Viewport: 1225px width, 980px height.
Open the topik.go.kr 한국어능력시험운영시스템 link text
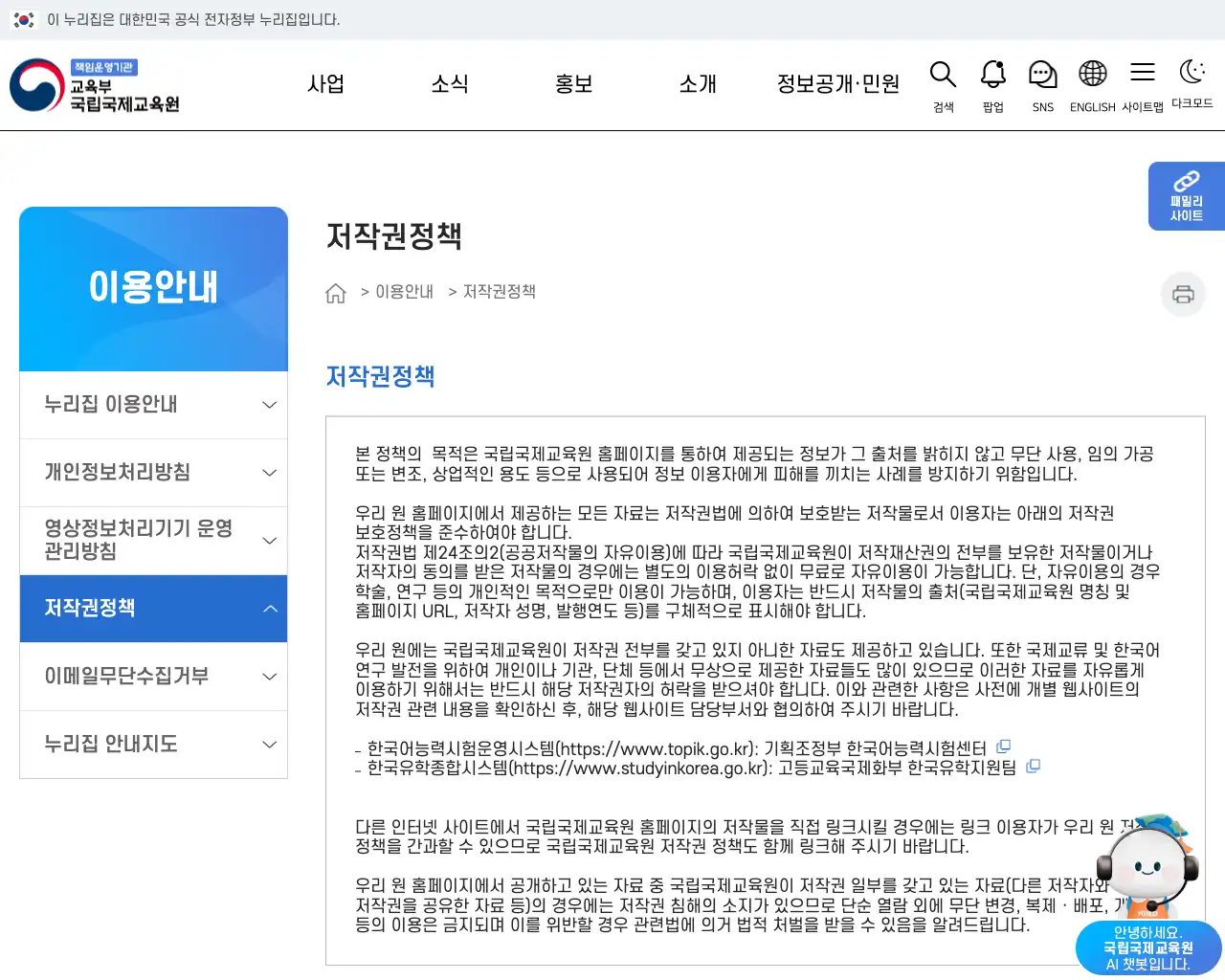click(x=677, y=748)
